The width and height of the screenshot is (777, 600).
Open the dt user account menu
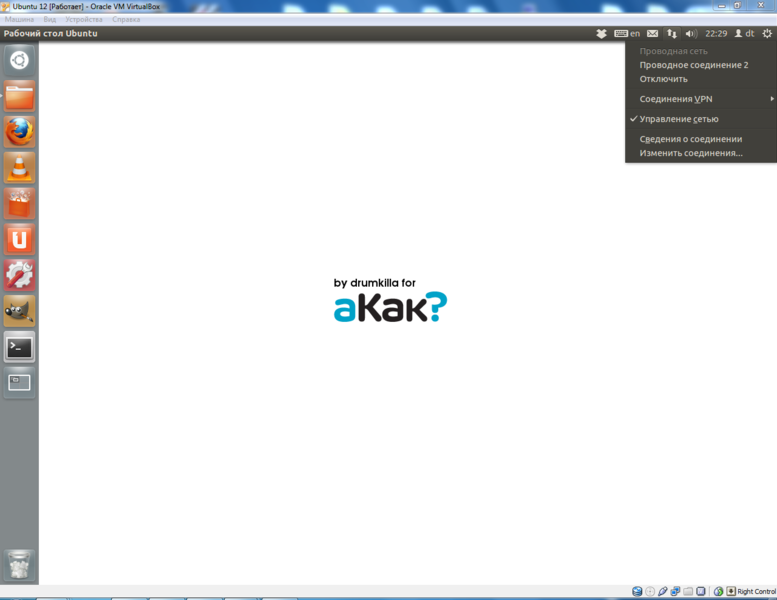pos(744,34)
